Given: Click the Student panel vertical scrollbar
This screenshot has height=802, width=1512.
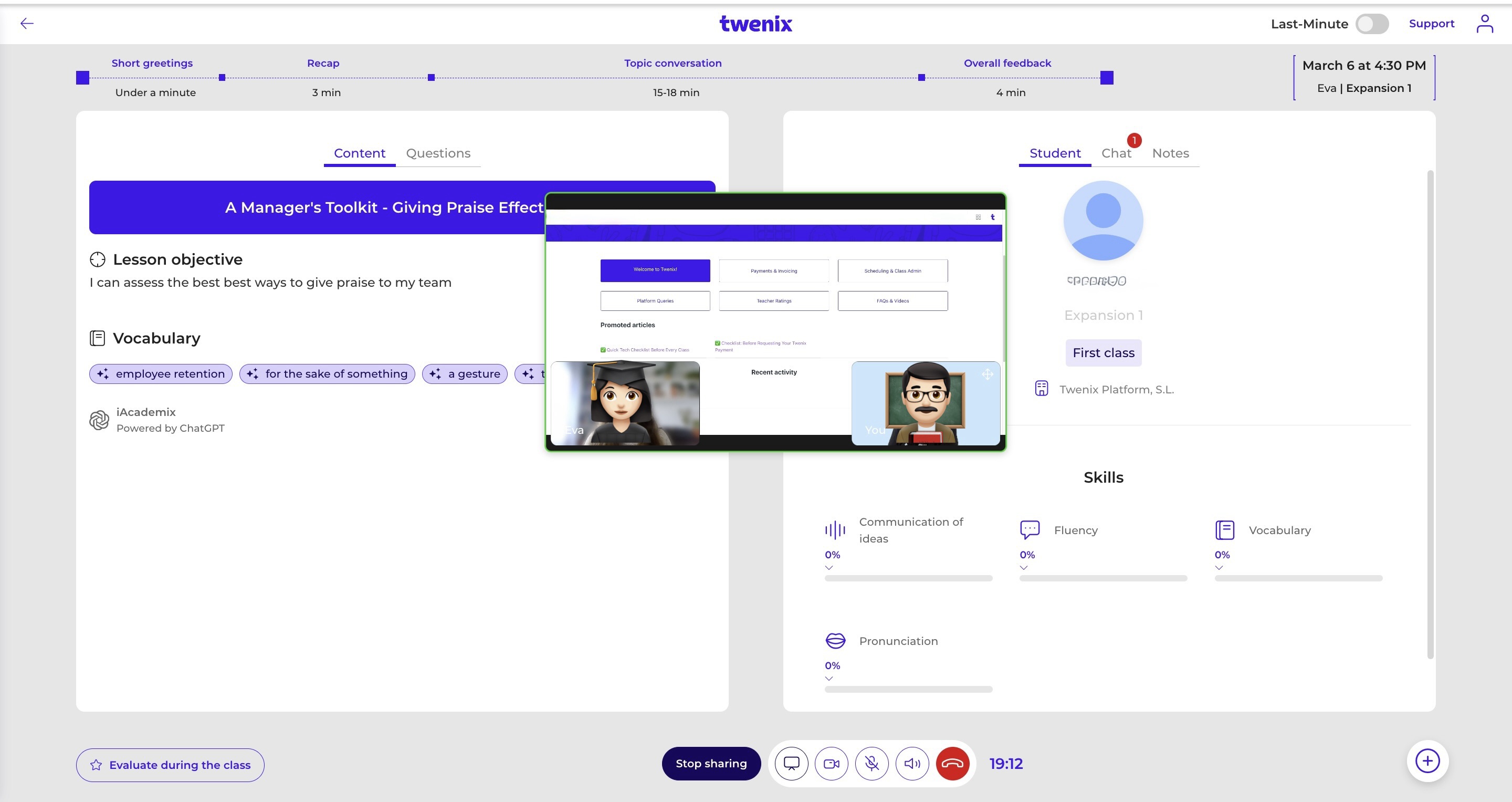Looking at the screenshot, I should [x=1430, y=414].
